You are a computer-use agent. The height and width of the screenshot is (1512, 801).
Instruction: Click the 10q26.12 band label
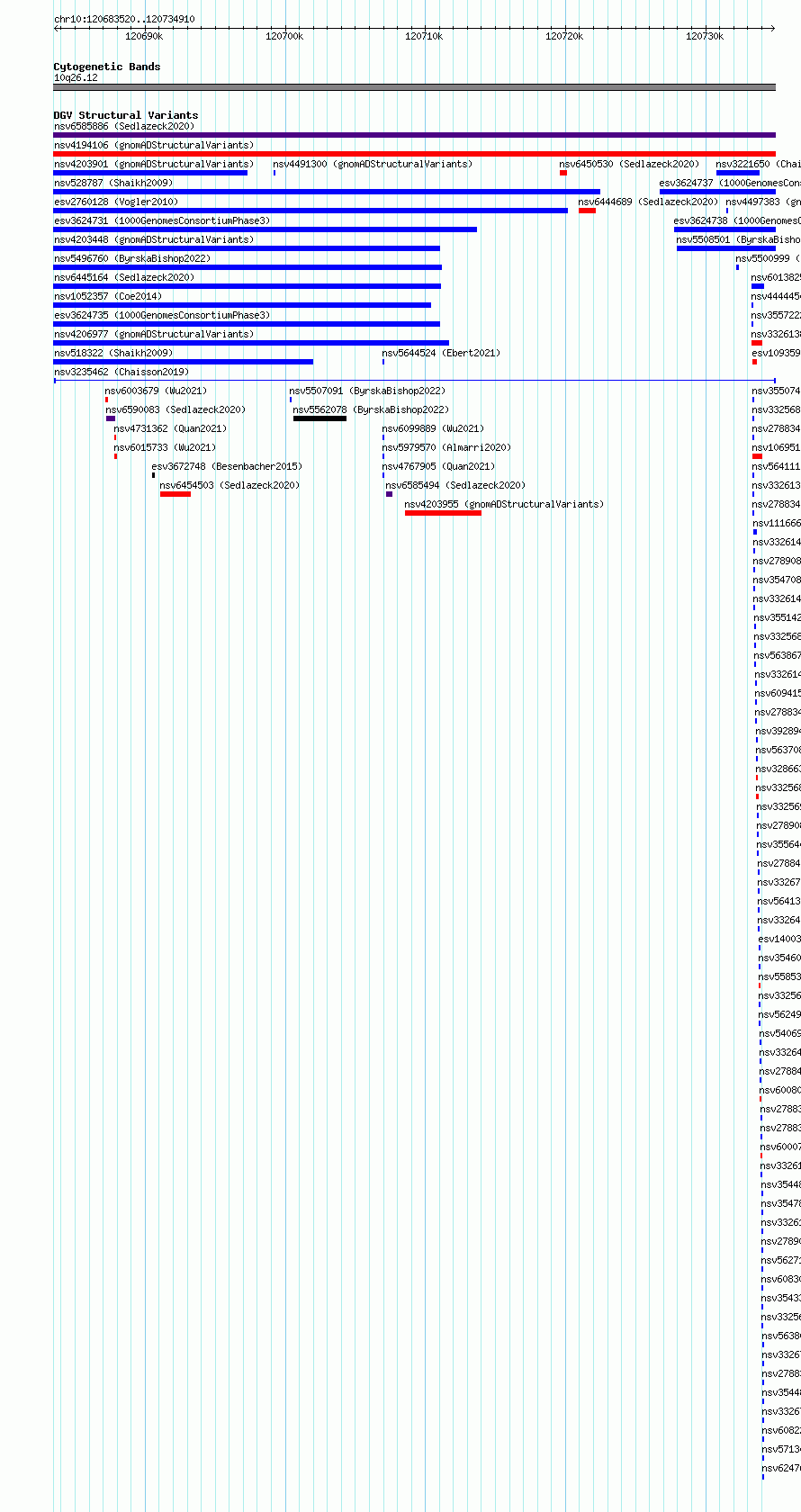(x=76, y=77)
